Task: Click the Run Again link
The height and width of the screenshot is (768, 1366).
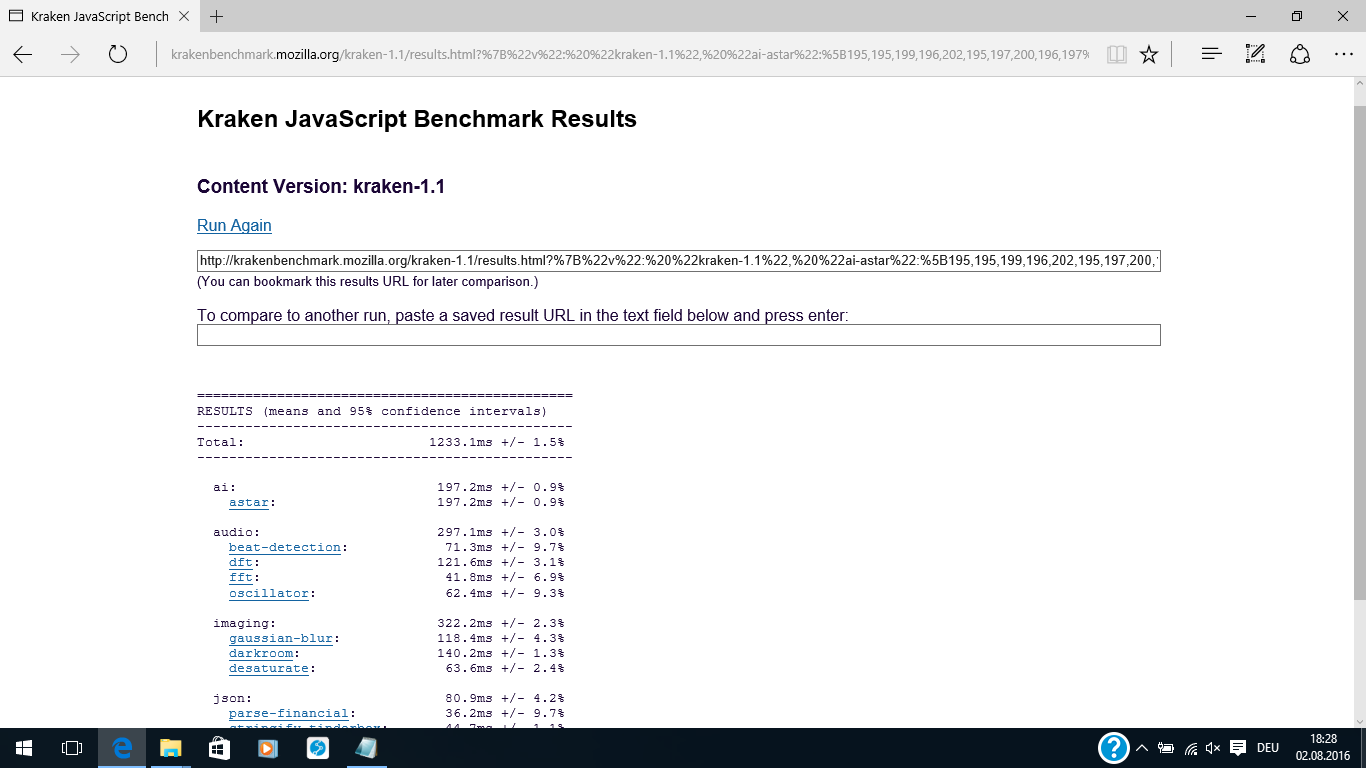Action: pos(234,226)
